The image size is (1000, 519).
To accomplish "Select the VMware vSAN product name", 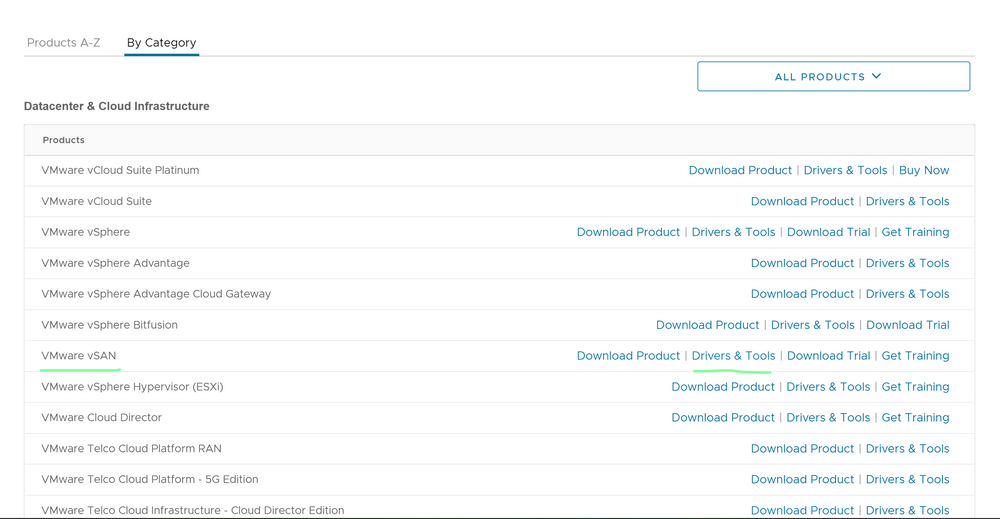I will click(78, 356).
